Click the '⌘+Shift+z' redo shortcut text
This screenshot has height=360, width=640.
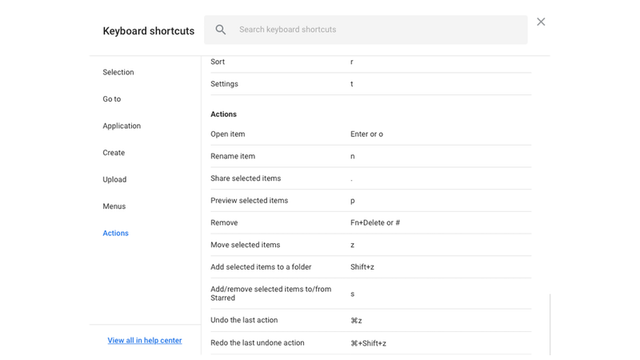coord(368,343)
